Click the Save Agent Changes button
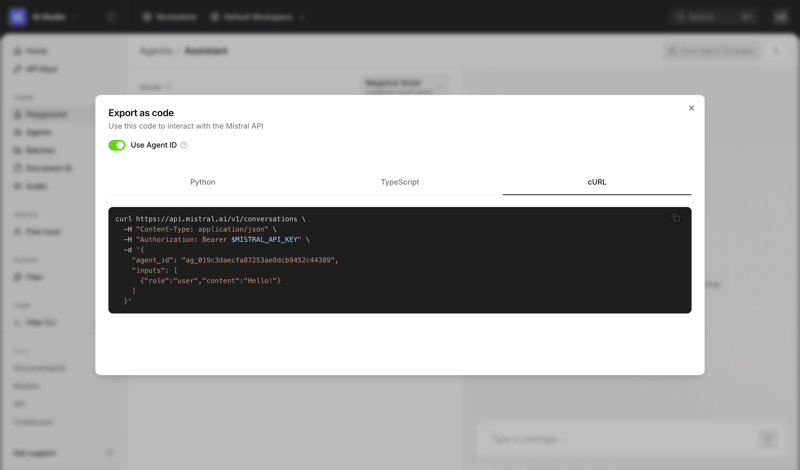800x470 pixels. point(712,51)
